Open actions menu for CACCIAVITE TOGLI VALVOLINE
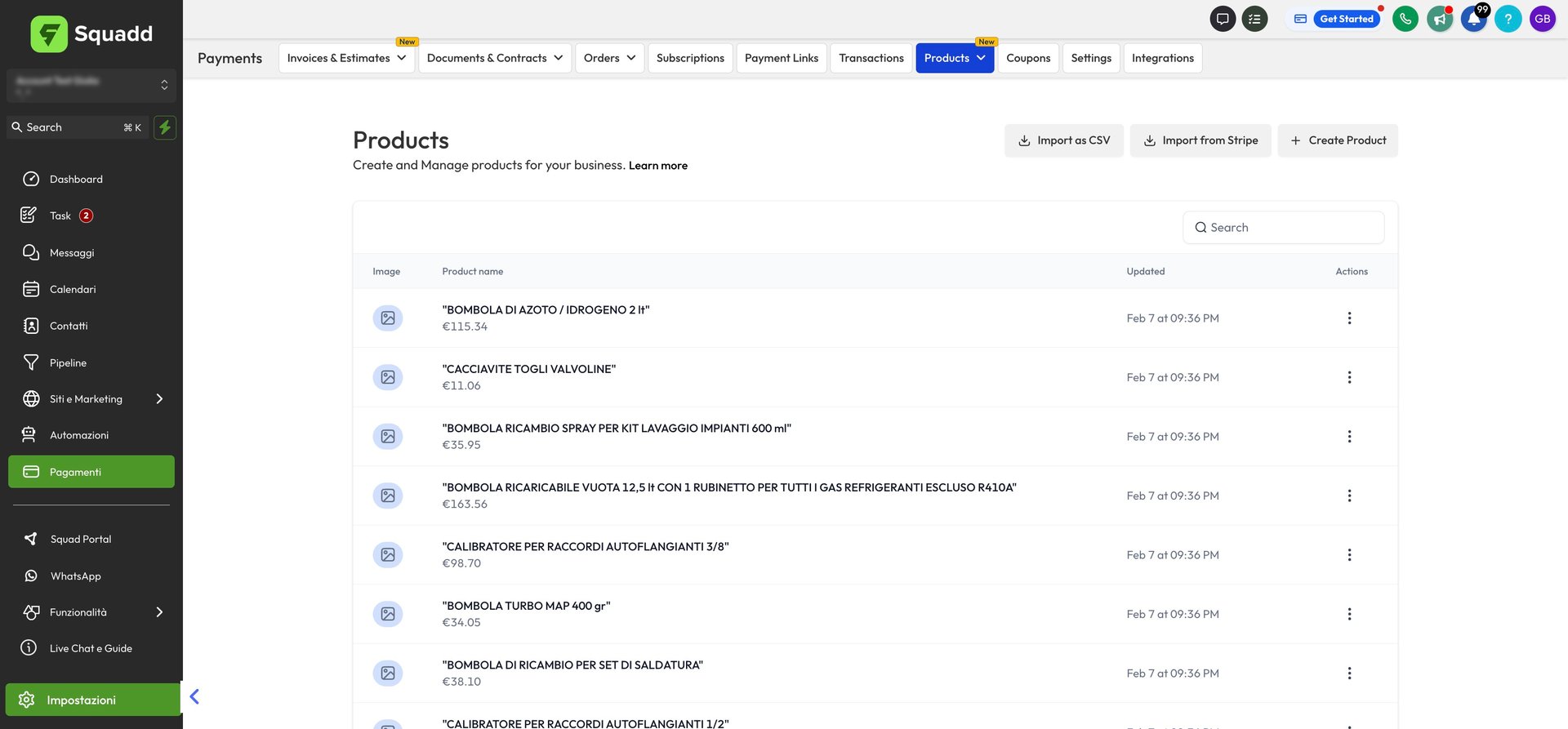The height and width of the screenshot is (729, 1568). point(1349,377)
